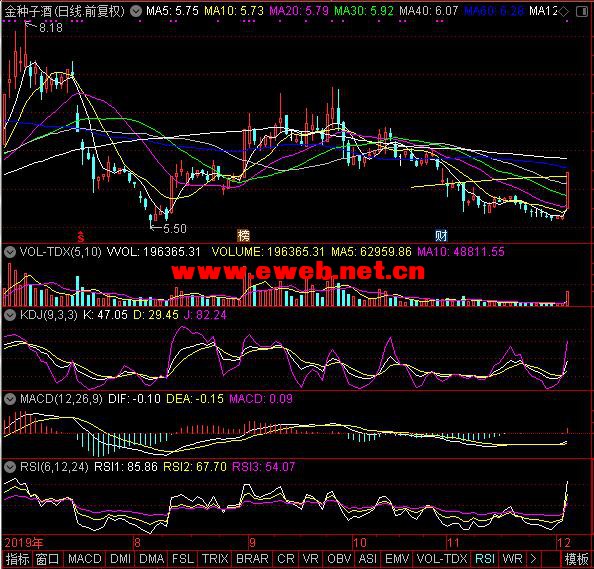Screen dimensions: 594x569
Task: Toggle the side panel icon at top right
Action: pos(582,12)
